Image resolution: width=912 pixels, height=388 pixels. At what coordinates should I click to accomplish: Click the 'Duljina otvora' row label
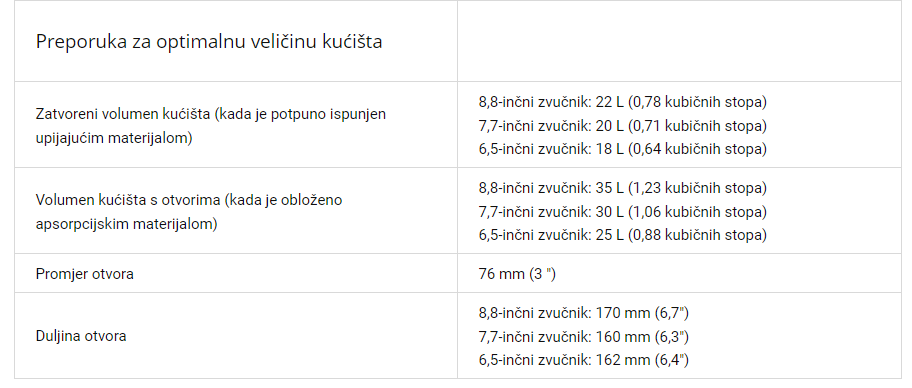[81, 336]
